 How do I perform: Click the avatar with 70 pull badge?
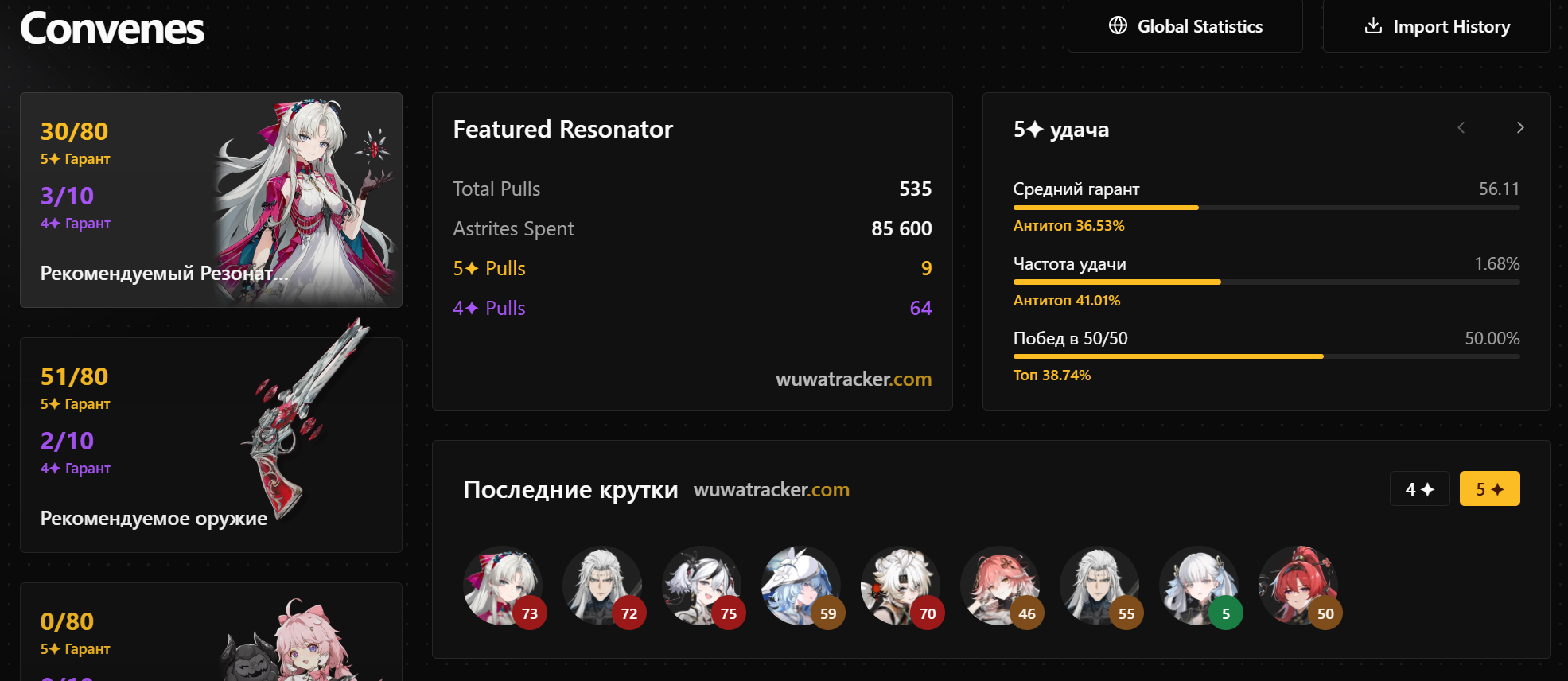(901, 586)
